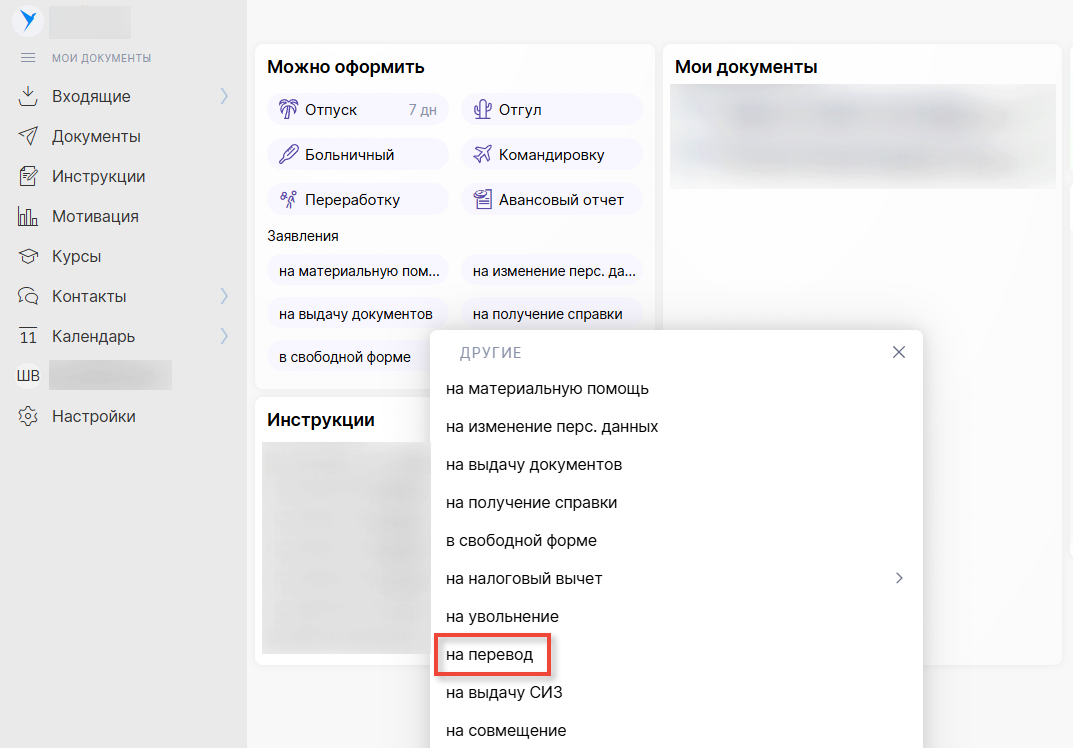1073x748 pixels.
Task: Click the hamburger menu icon
Action: (28, 58)
